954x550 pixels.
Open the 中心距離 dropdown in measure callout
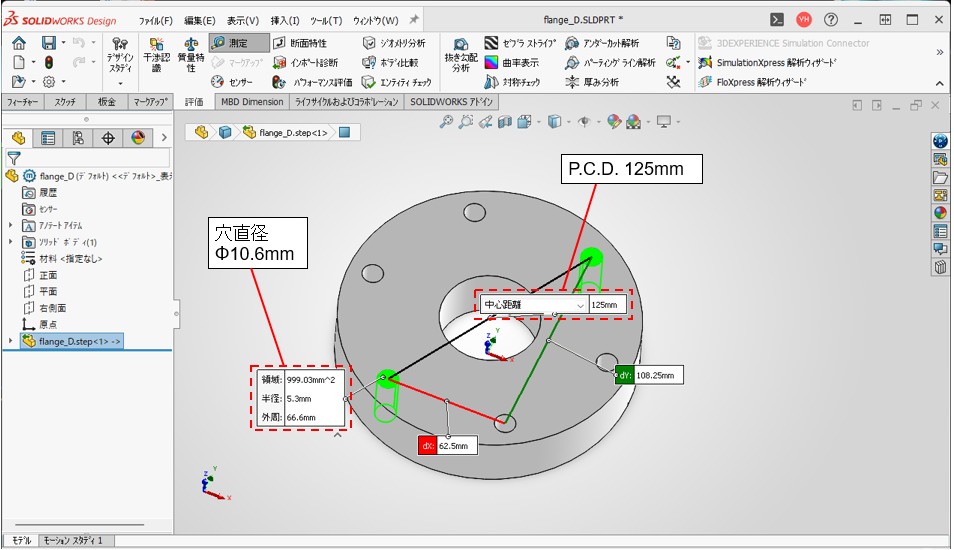pos(579,305)
